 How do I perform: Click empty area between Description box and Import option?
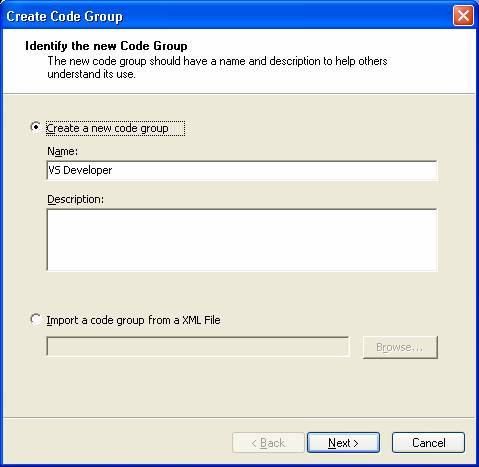click(x=242, y=292)
